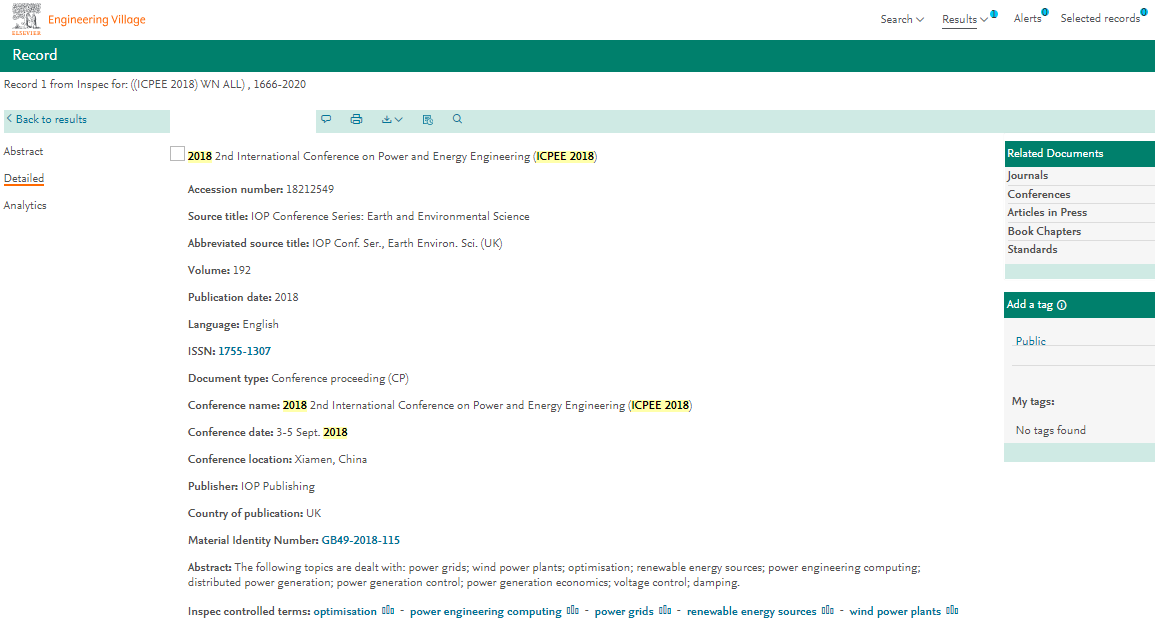Click the No tags found text

coord(1050,430)
